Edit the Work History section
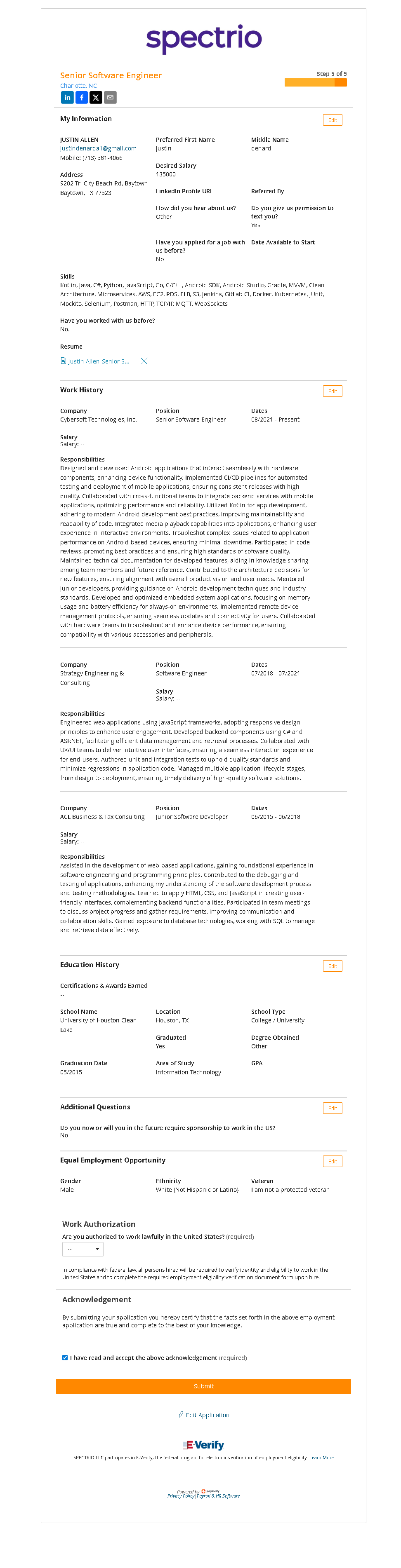The image size is (401, 1568). coord(332,391)
